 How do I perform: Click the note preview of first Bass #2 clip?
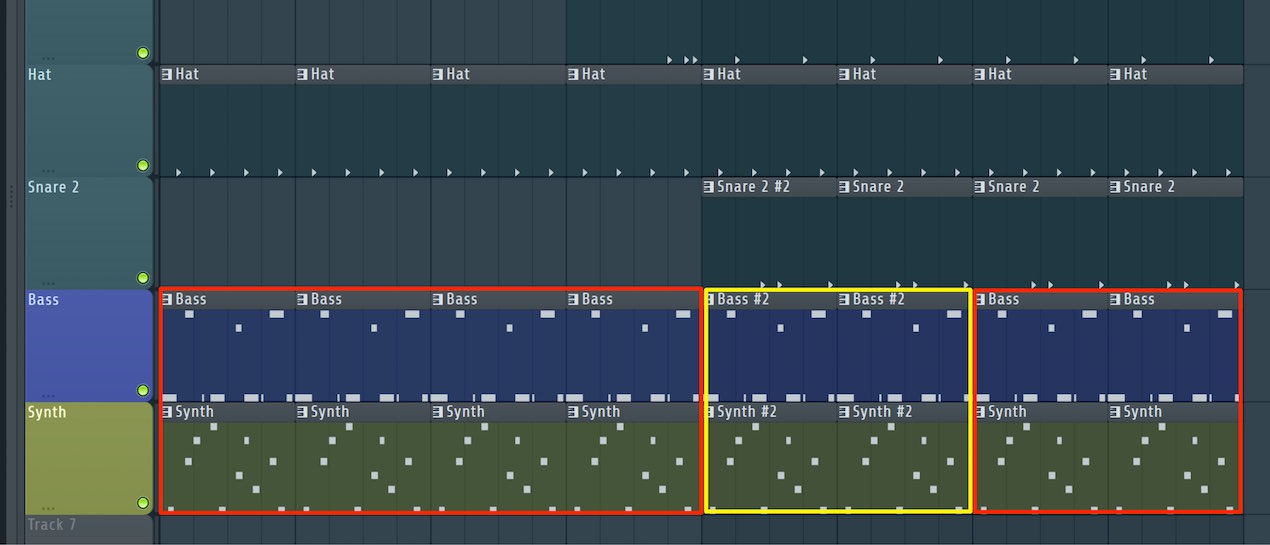(771, 355)
